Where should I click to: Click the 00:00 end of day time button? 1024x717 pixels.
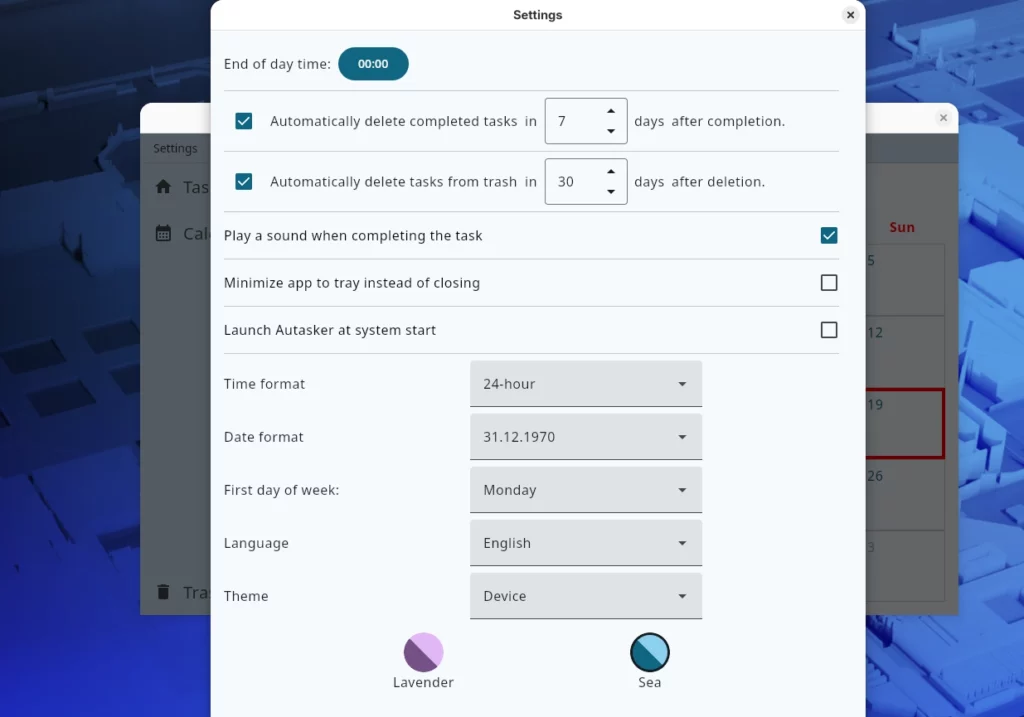(x=373, y=63)
